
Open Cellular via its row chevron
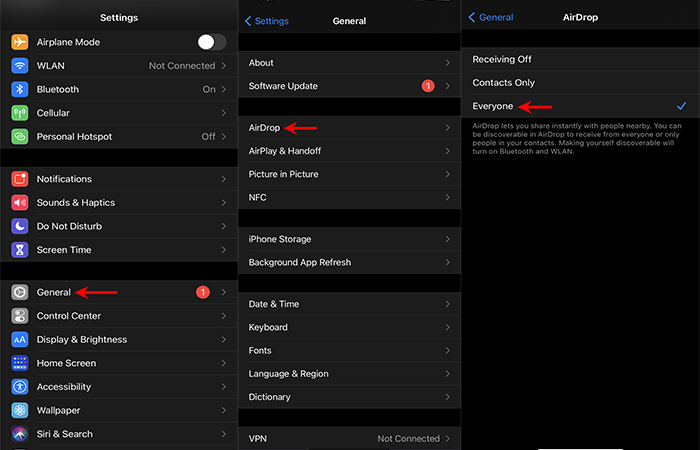click(224, 113)
